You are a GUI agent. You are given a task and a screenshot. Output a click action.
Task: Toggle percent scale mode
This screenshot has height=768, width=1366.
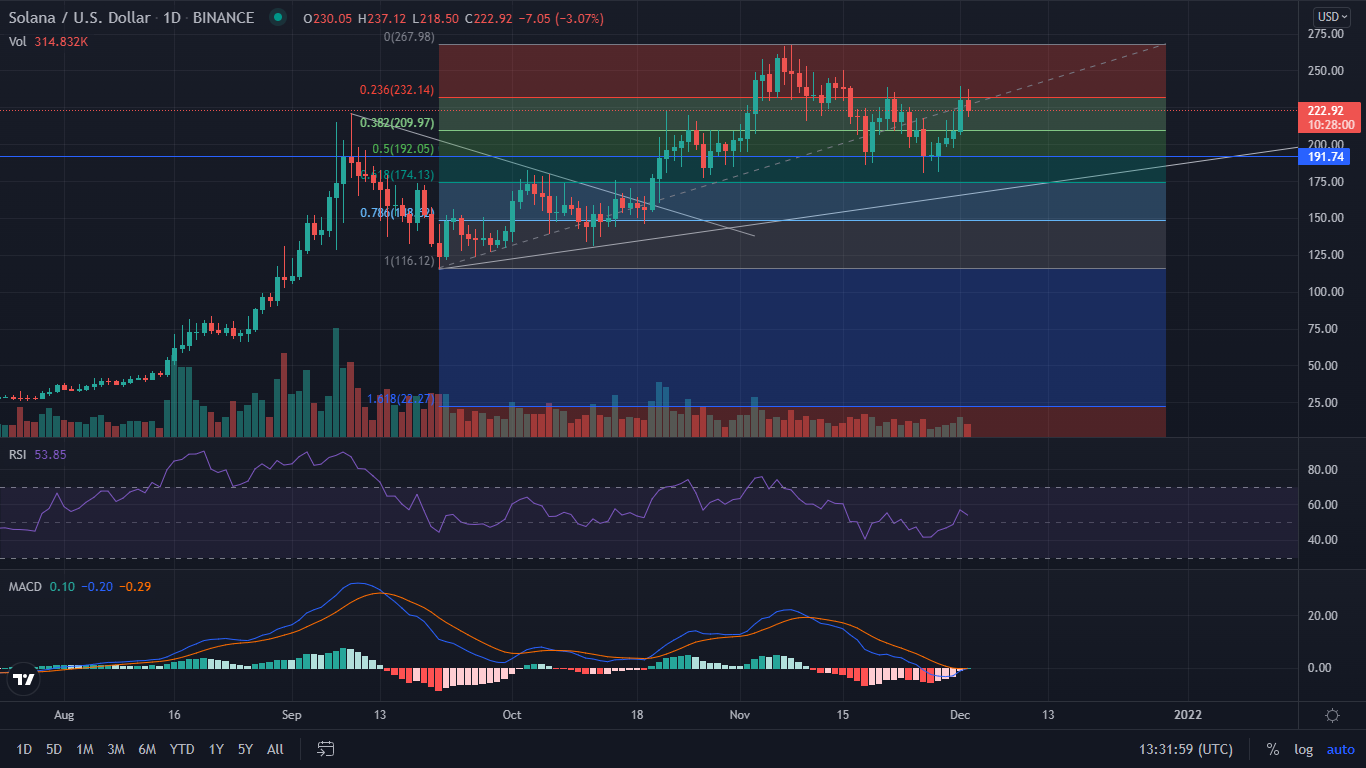click(x=1273, y=749)
